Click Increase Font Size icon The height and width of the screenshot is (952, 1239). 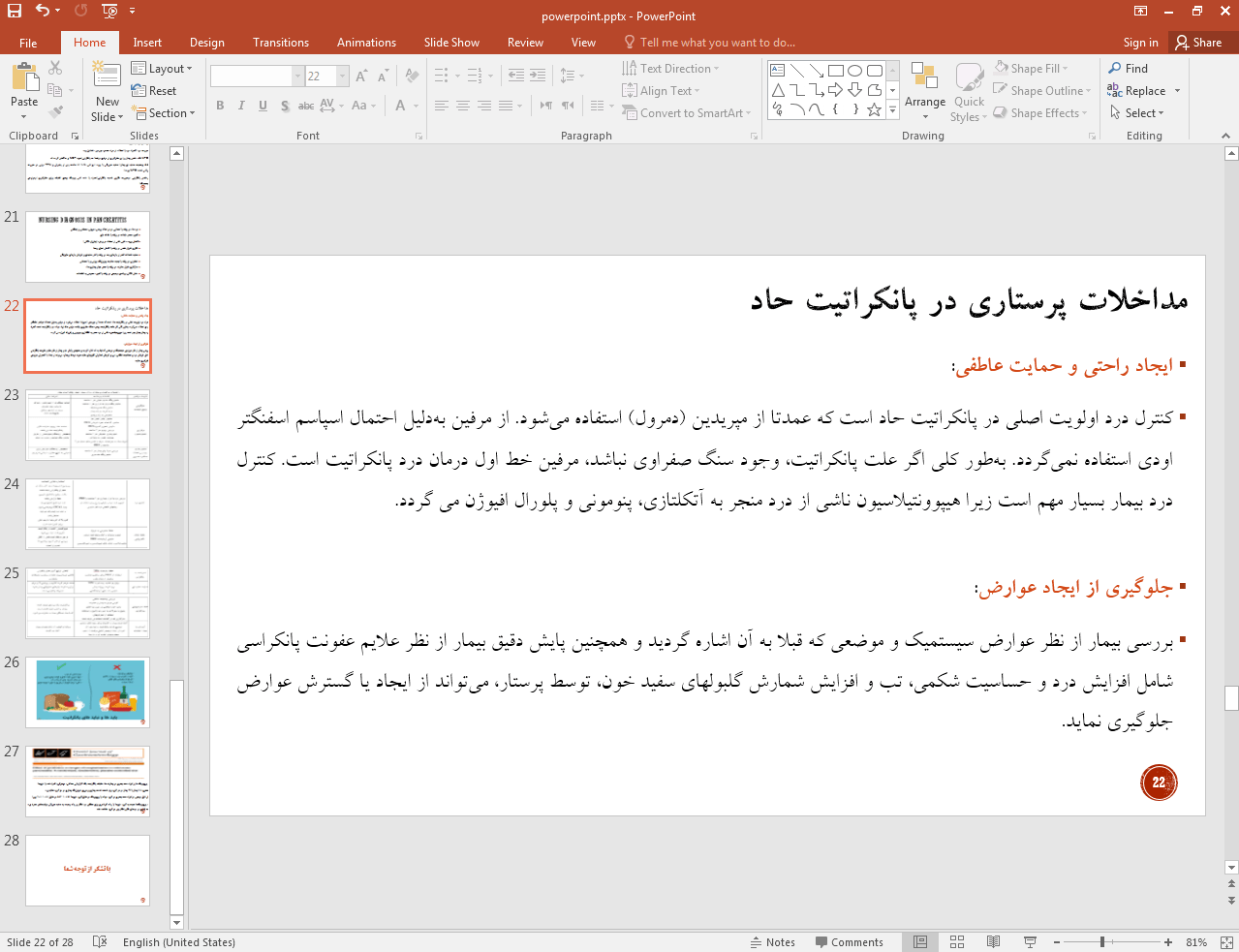click(361, 76)
